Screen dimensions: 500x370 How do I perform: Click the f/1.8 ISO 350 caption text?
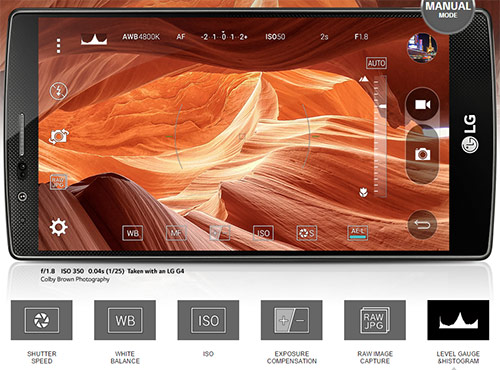112,271
